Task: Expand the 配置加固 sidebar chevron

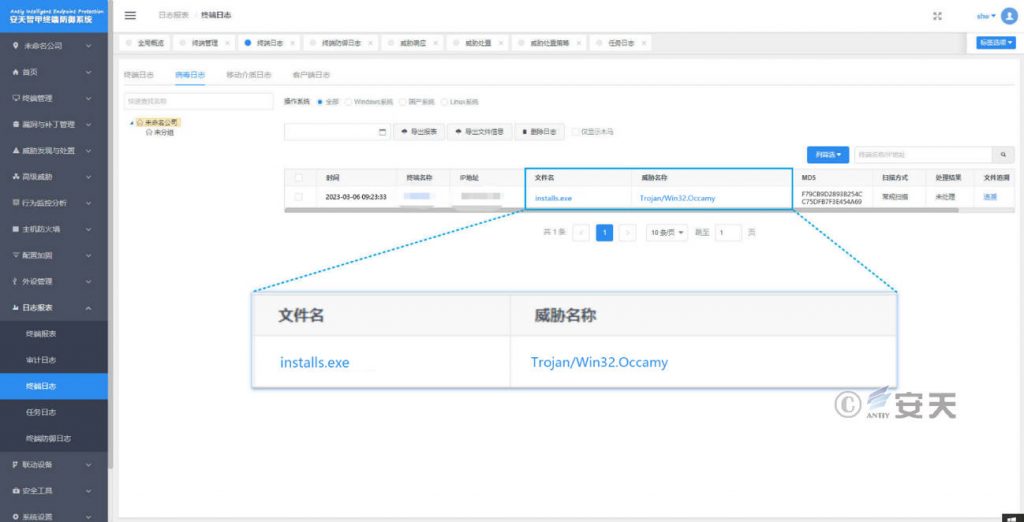Action: [x=88, y=255]
